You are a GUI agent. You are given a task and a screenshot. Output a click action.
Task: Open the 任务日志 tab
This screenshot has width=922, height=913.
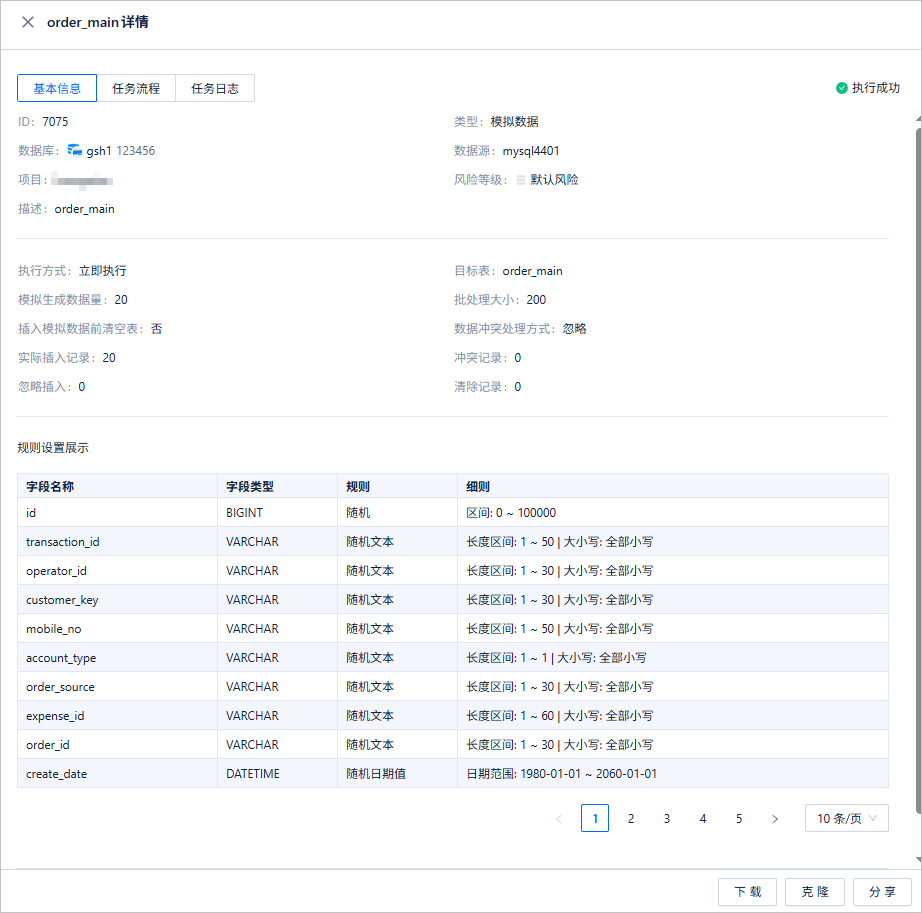pos(215,88)
